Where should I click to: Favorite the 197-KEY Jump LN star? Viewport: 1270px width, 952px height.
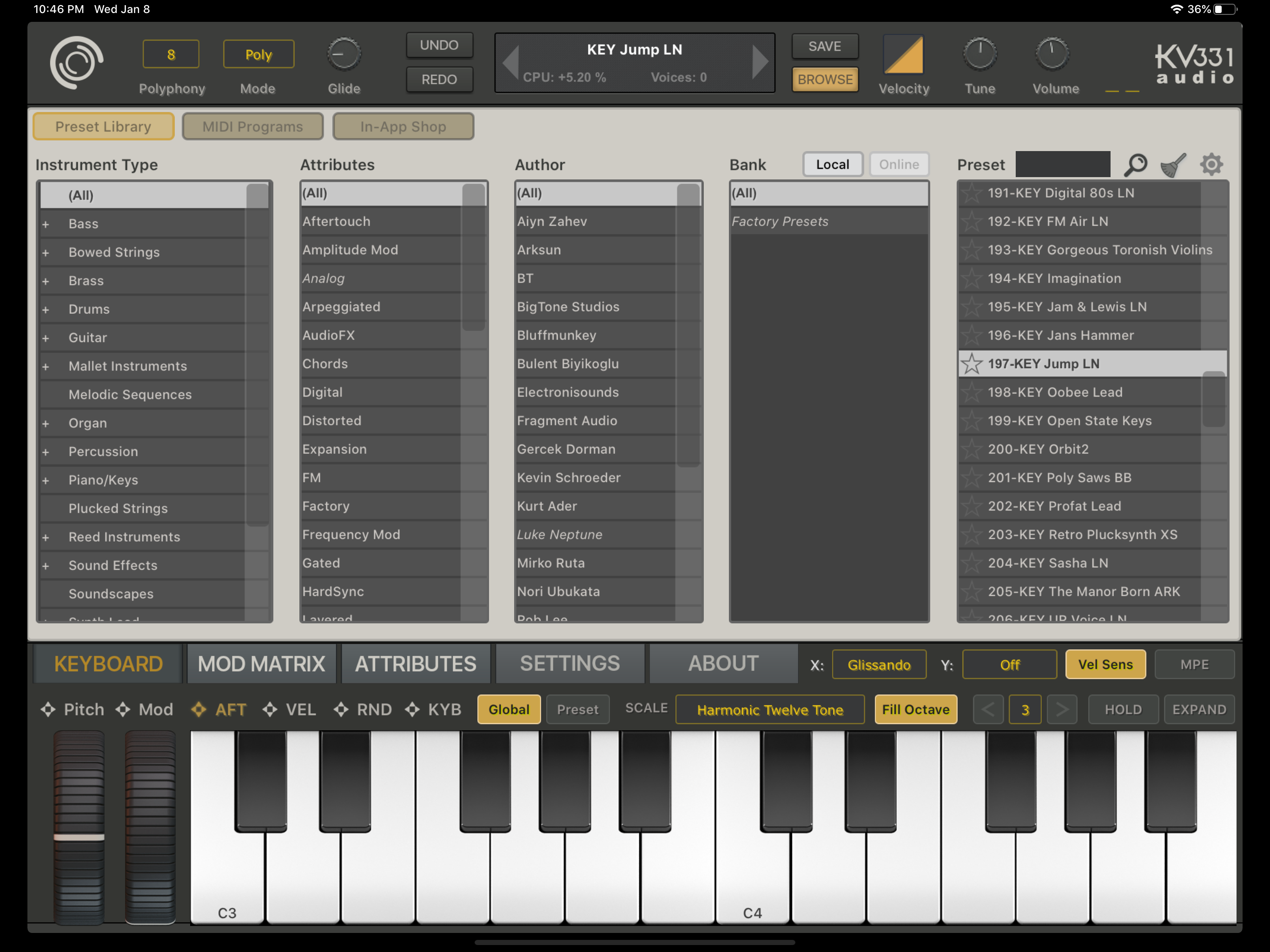coord(972,364)
